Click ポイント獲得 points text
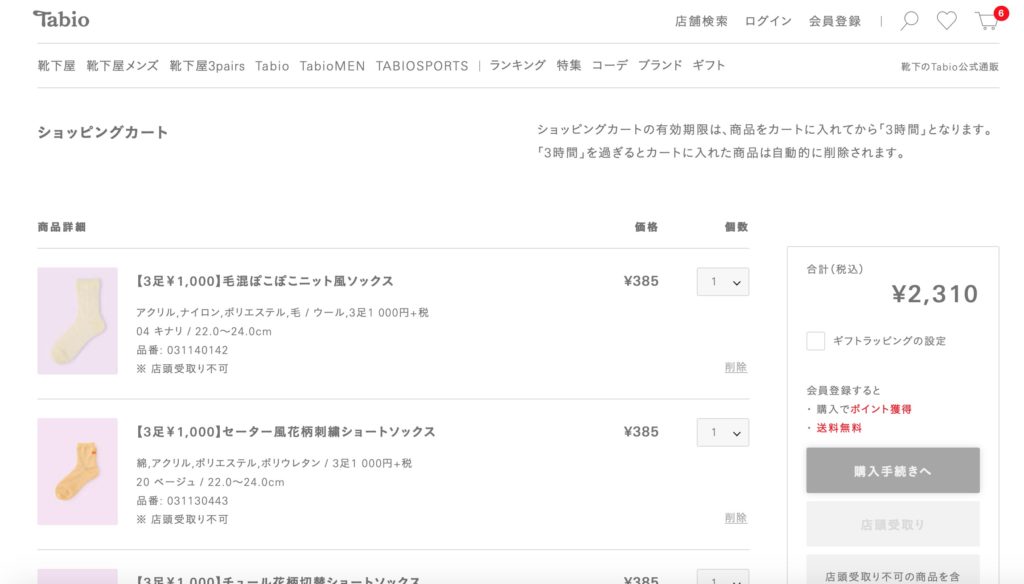 (881, 410)
